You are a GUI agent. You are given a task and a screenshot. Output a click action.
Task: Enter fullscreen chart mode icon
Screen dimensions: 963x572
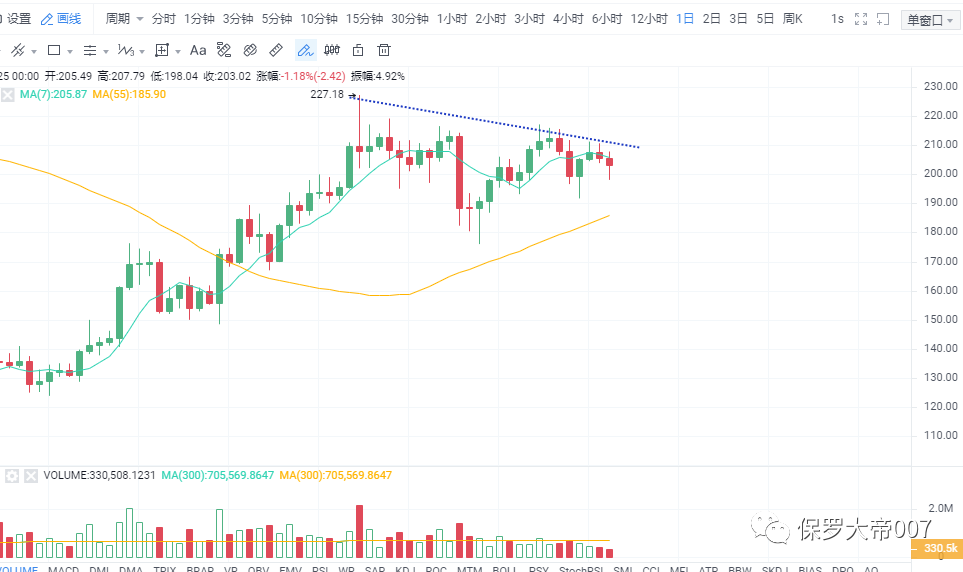pos(861,19)
